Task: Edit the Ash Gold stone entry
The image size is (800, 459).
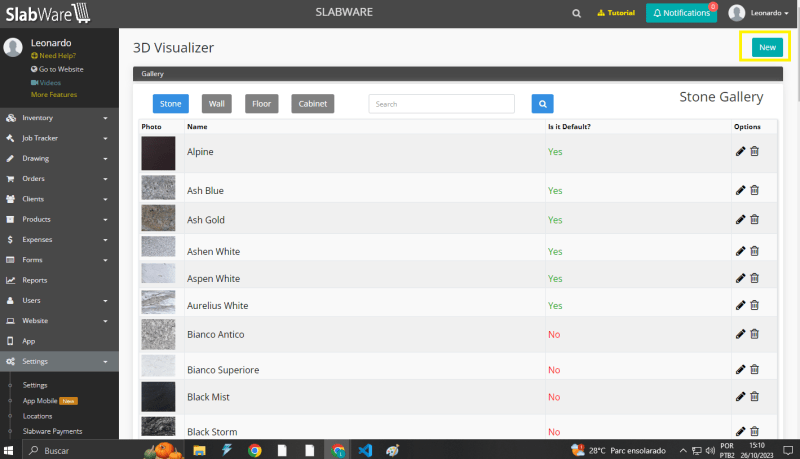Action: point(740,219)
